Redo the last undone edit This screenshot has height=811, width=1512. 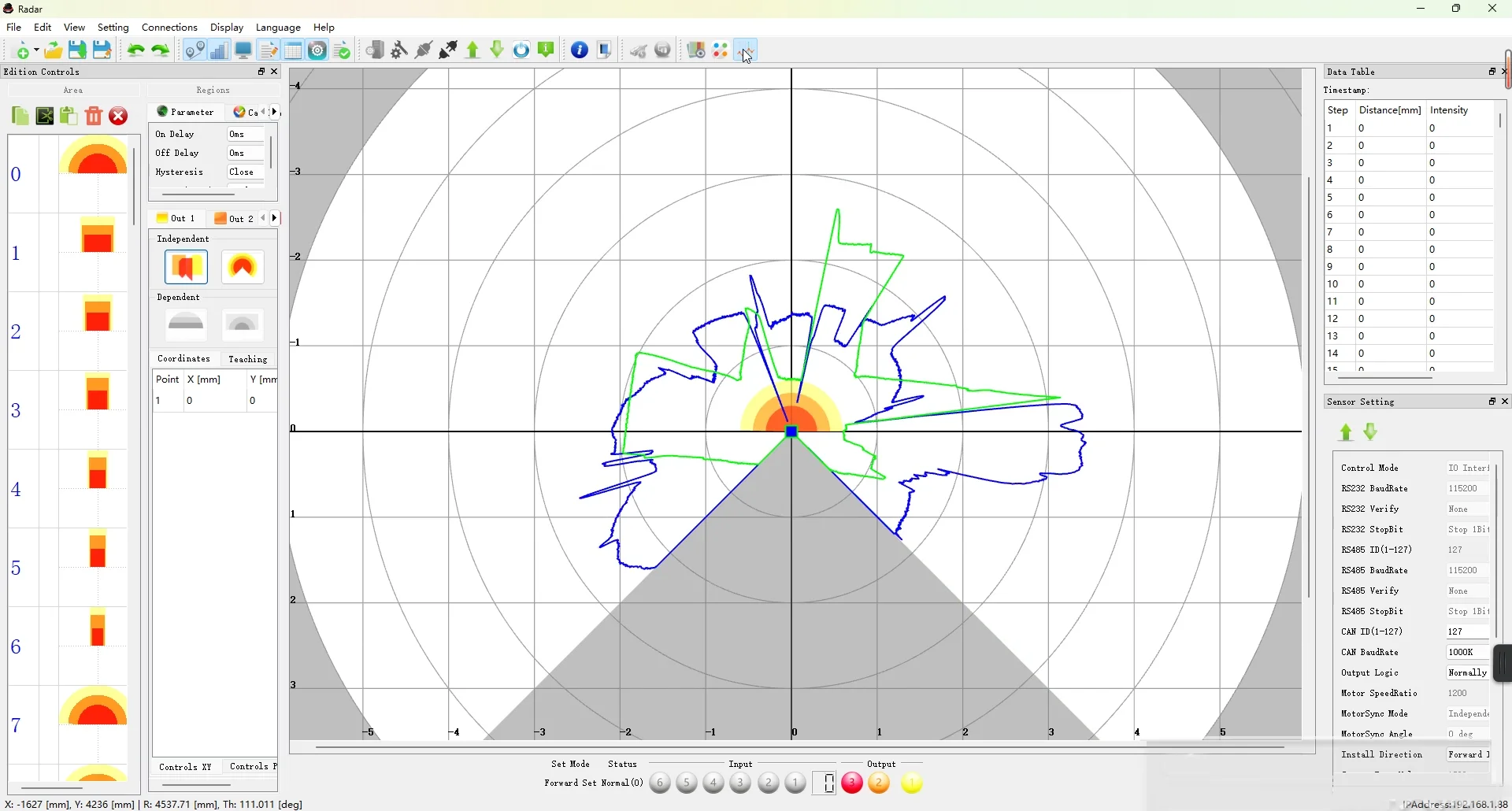tap(161, 51)
